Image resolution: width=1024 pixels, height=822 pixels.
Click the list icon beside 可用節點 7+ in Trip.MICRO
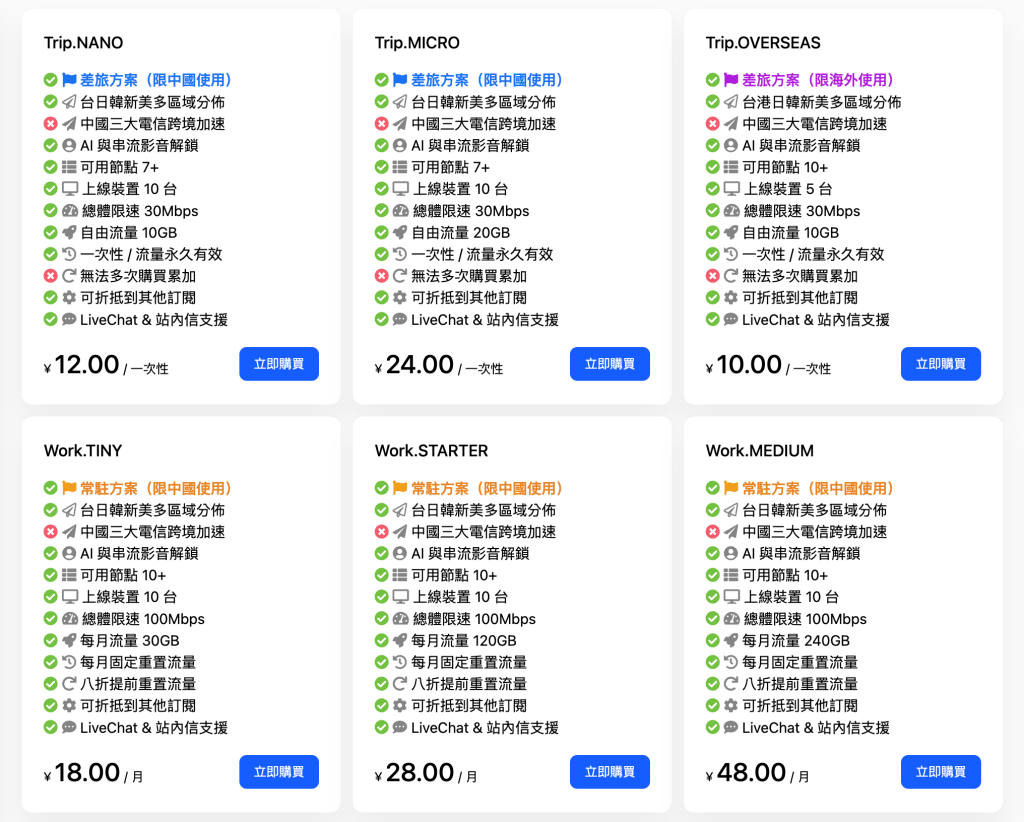pos(400,167)
